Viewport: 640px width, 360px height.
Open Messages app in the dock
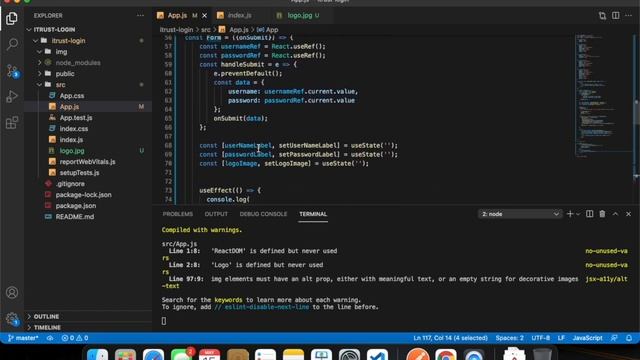click(181, 354)
